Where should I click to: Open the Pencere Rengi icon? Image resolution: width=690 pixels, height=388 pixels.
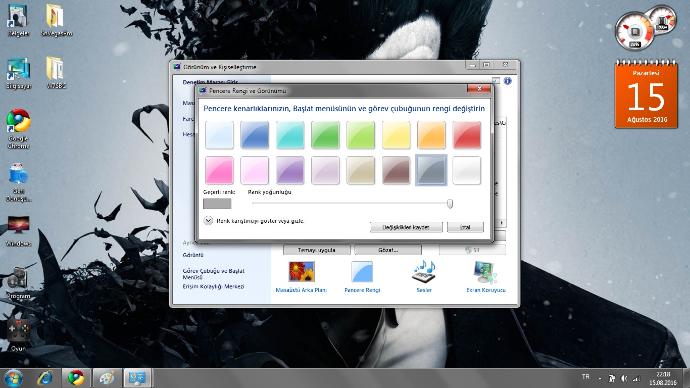click(362, 276)
